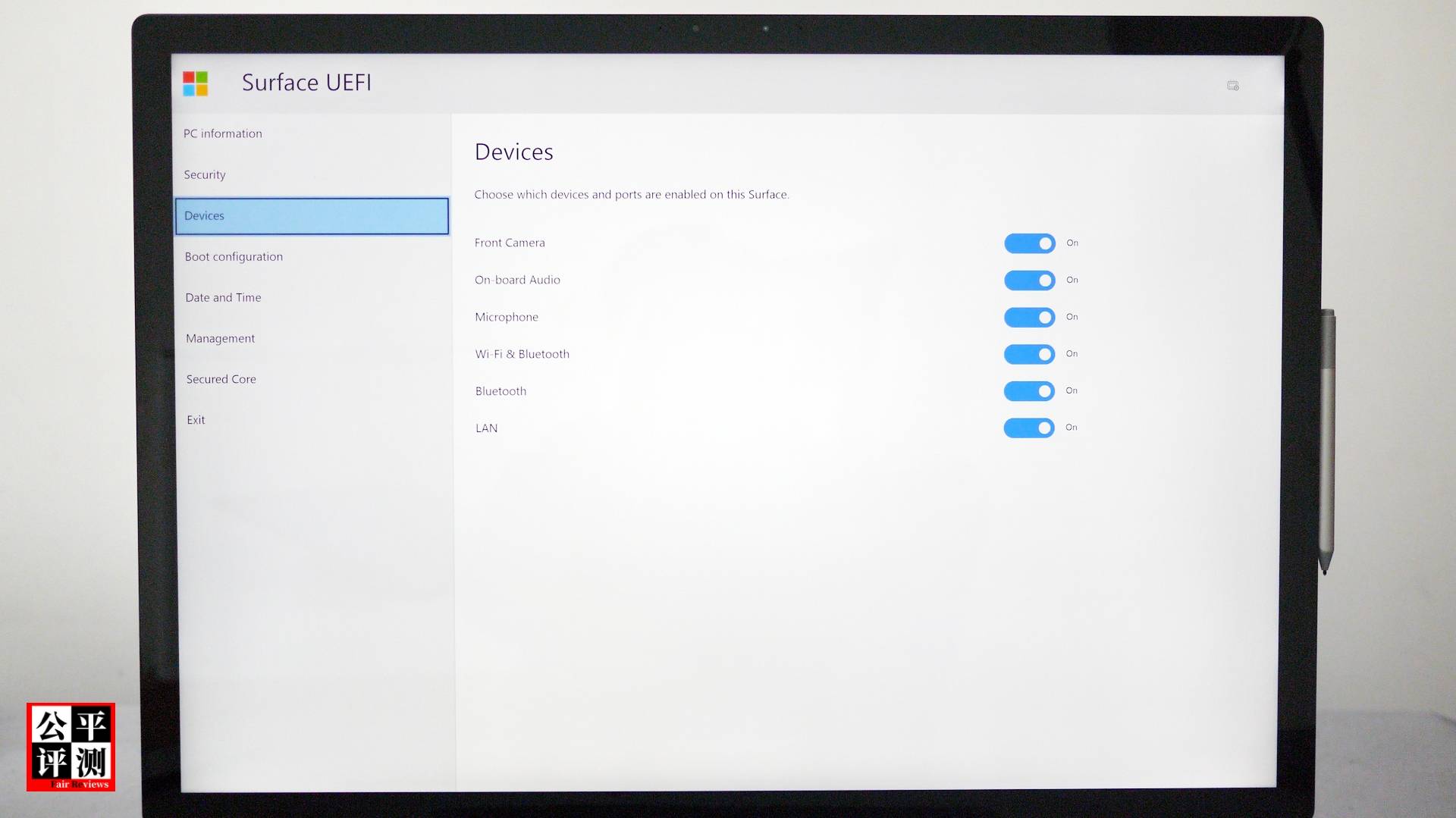Click the Front Camera label
Image resolution: width=1456 pixels, height=818 pixels.
point(510,243)
